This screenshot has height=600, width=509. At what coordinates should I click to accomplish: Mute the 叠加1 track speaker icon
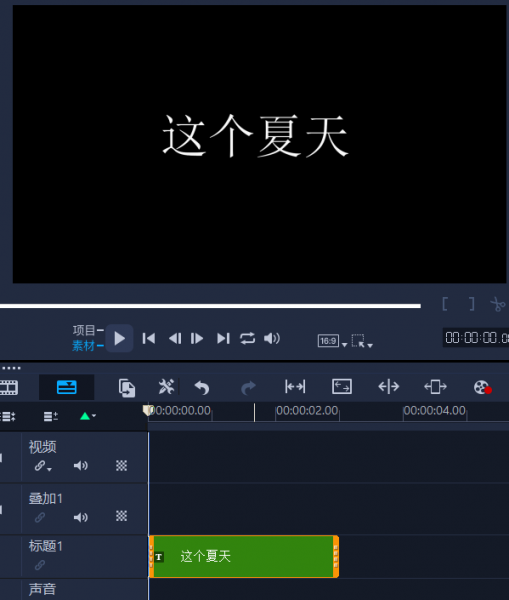point(81,517)
